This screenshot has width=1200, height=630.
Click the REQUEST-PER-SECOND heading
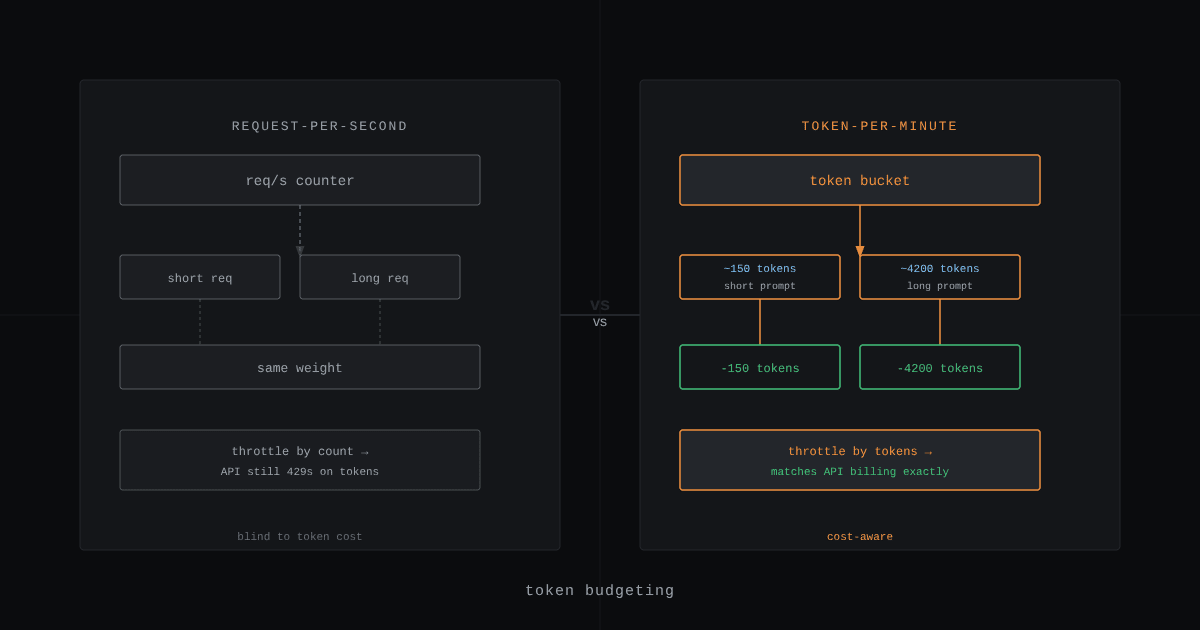click(320, 126)
